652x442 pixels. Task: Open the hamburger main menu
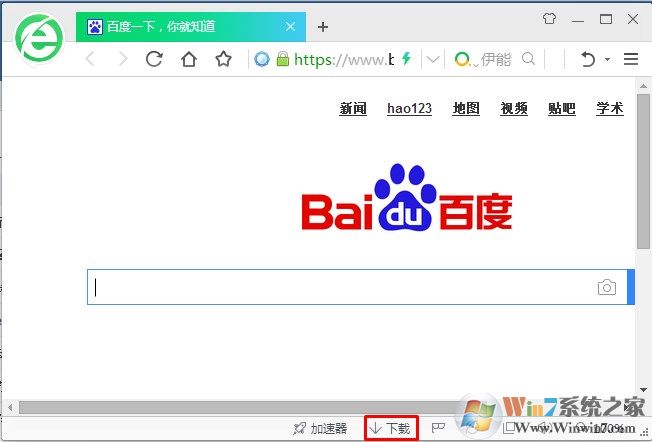pos(631,59)
